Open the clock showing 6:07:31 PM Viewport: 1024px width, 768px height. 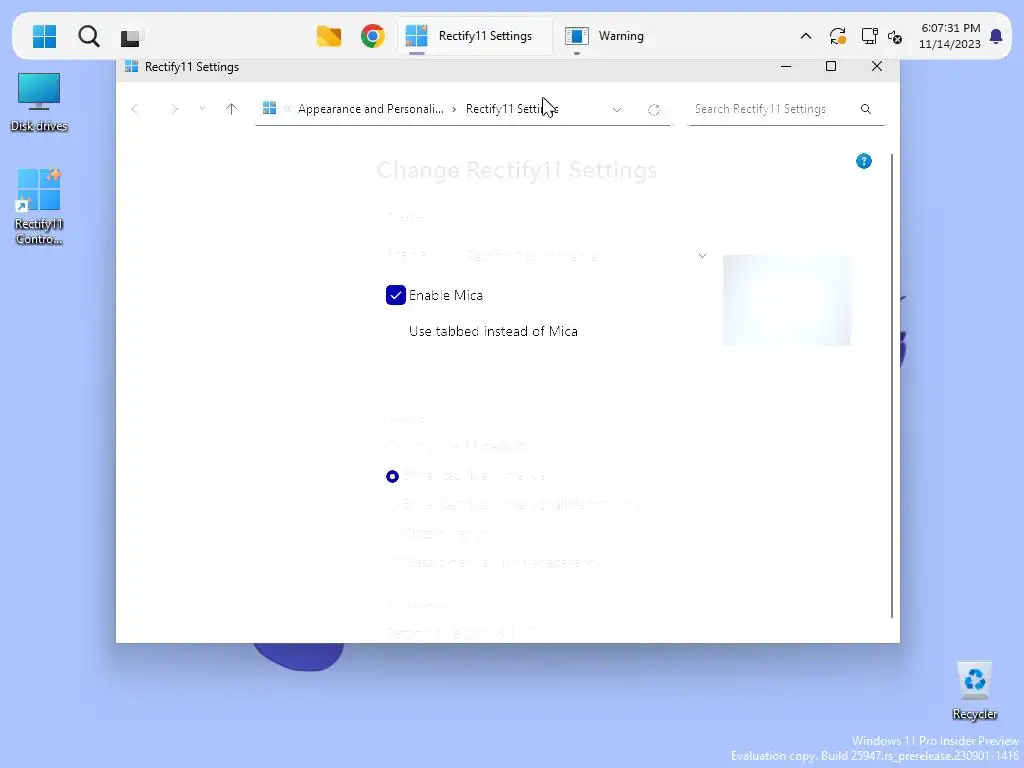click(x=950, y=36)
